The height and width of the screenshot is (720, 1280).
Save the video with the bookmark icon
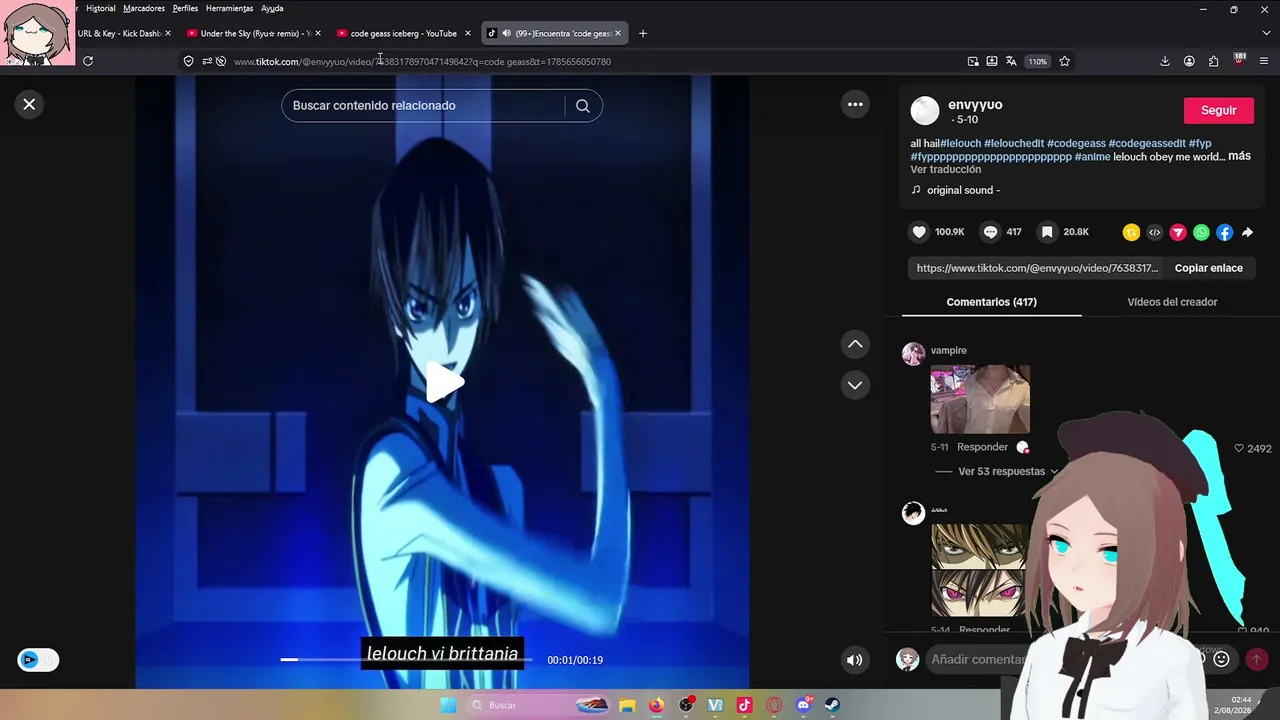click(1047, 232)
